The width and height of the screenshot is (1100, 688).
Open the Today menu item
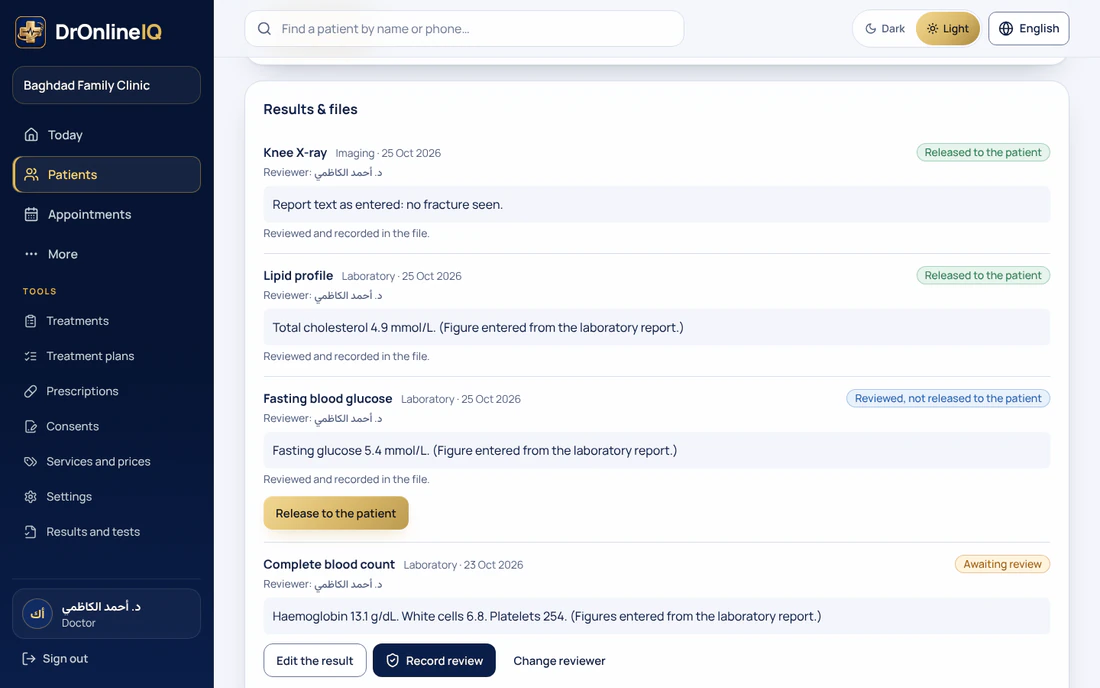(107, 135)
